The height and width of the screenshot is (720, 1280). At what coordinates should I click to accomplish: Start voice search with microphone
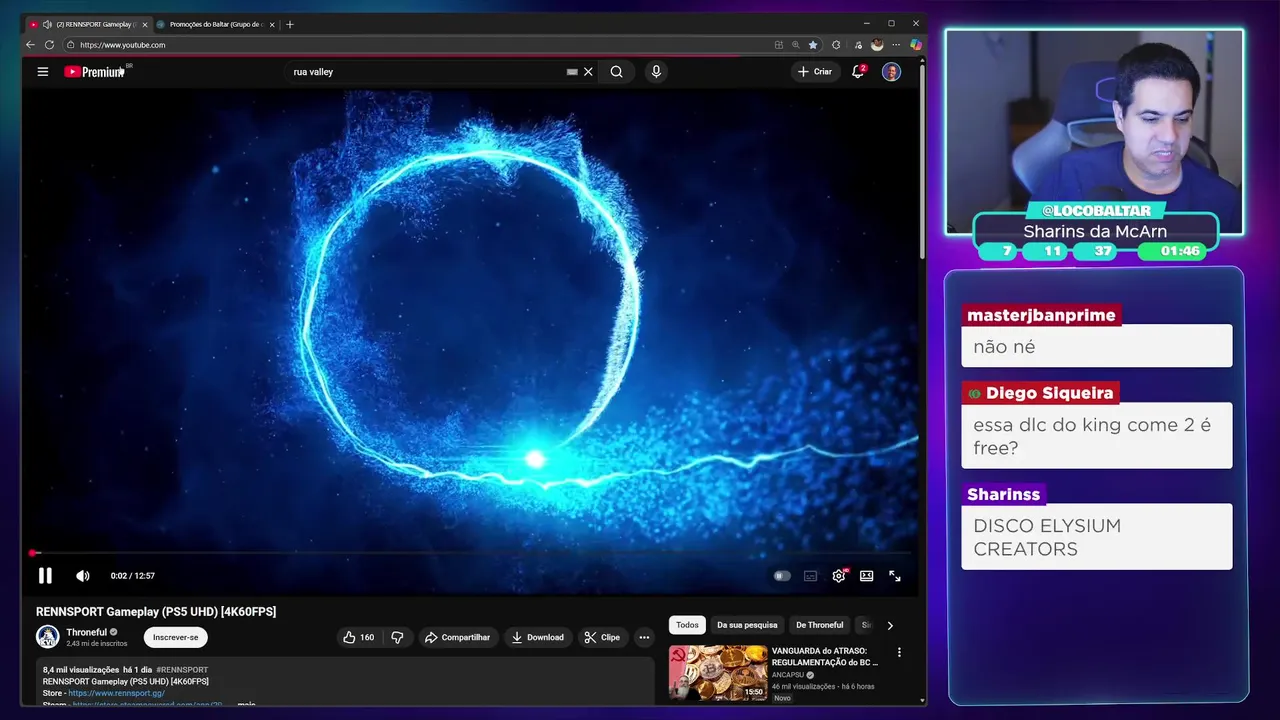tap(656, 72)
